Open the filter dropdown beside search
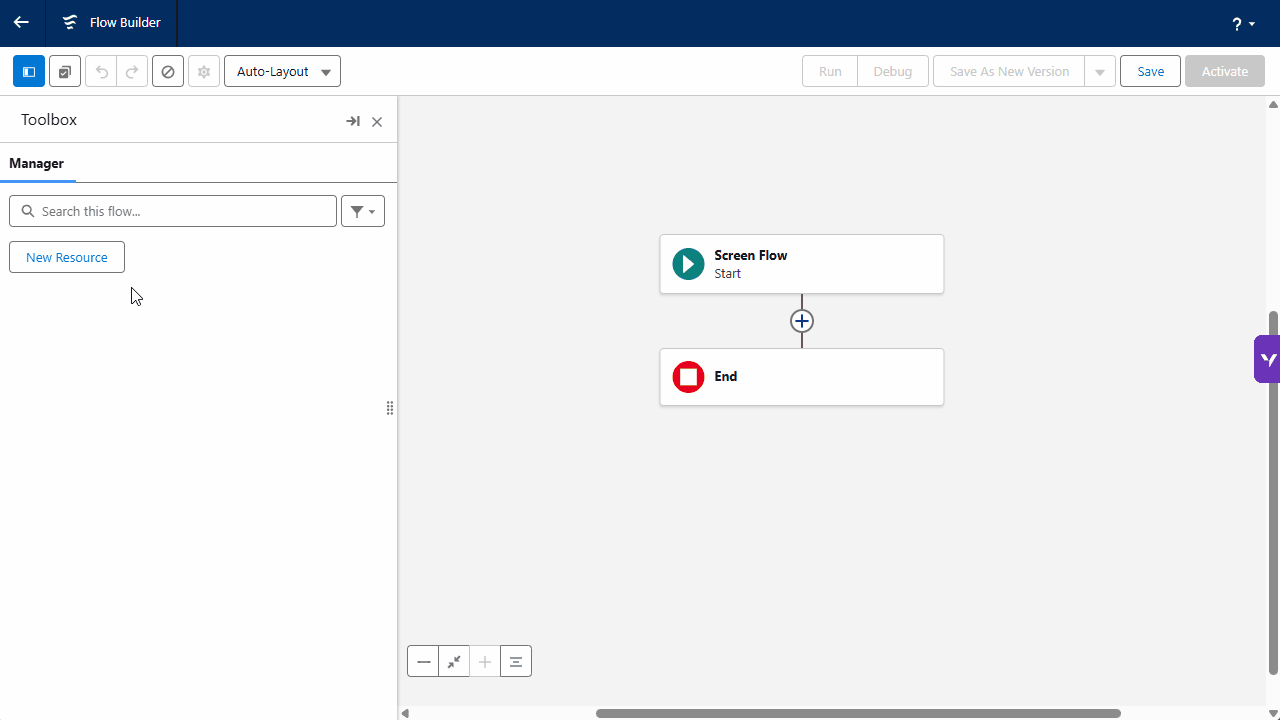This screenshot has width=1280, height=720. 363,211
